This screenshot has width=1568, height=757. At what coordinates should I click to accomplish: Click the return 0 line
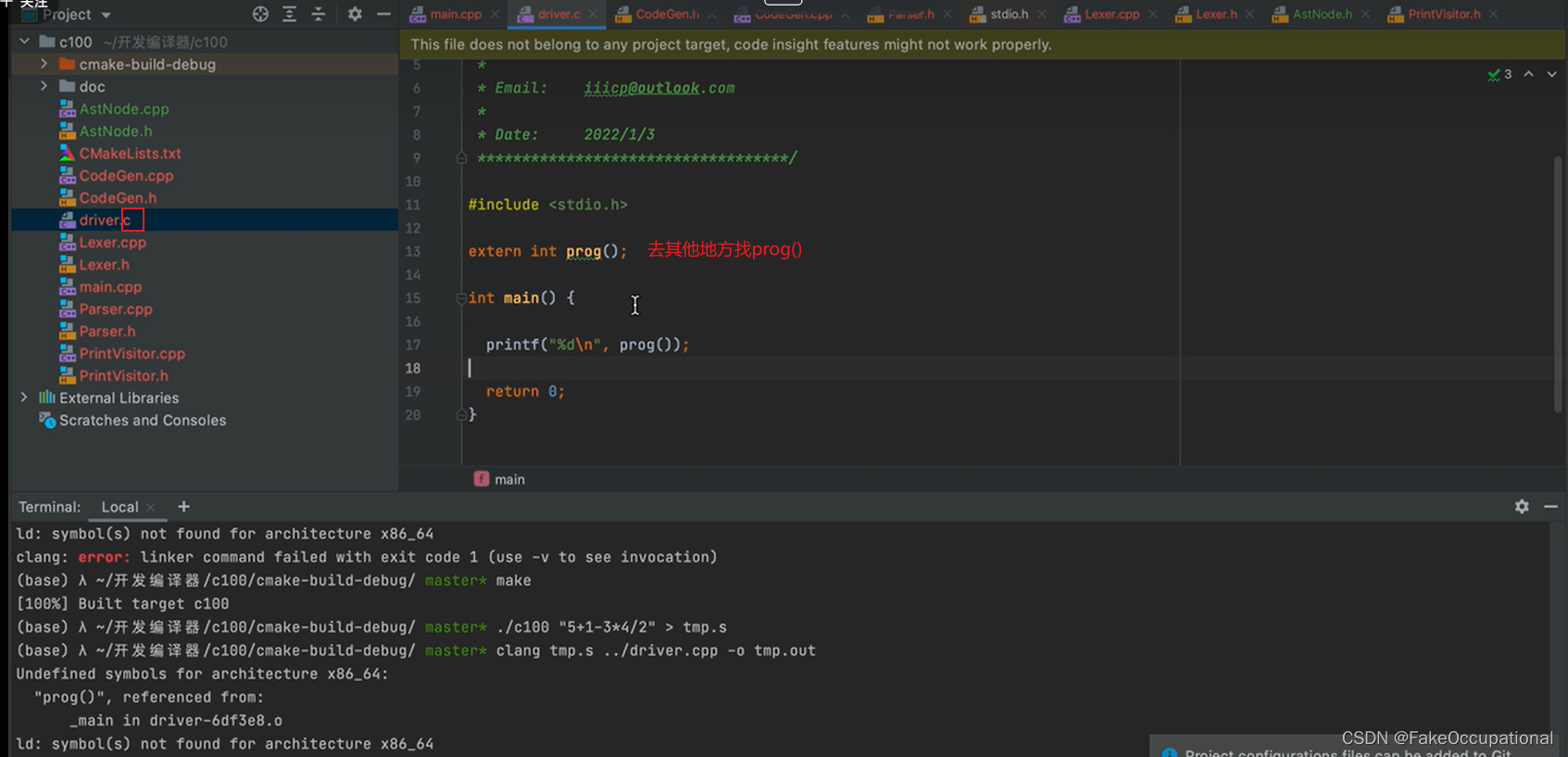tap(525, 391)
